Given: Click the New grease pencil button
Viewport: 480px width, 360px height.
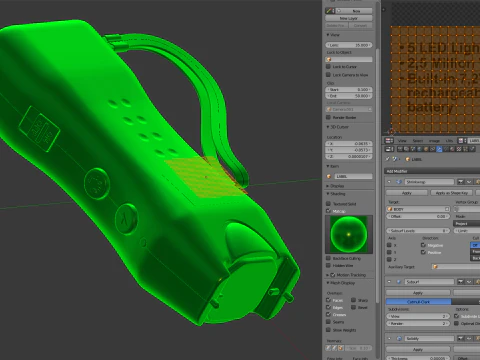Looking at the screenshot, I should [x=354, y=11].
